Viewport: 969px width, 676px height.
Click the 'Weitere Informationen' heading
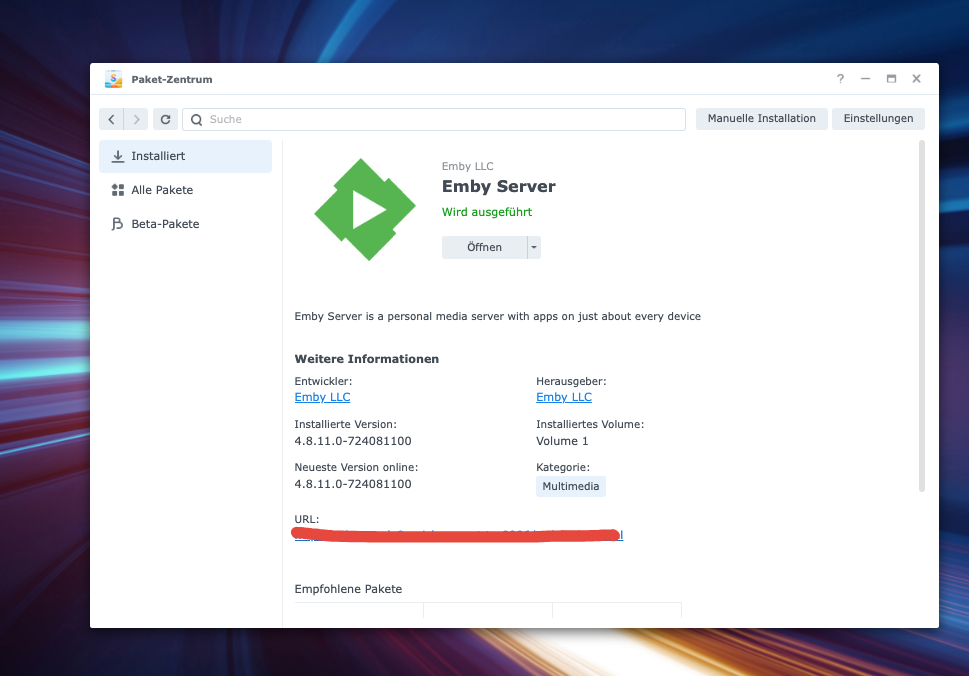click(366, 359)
